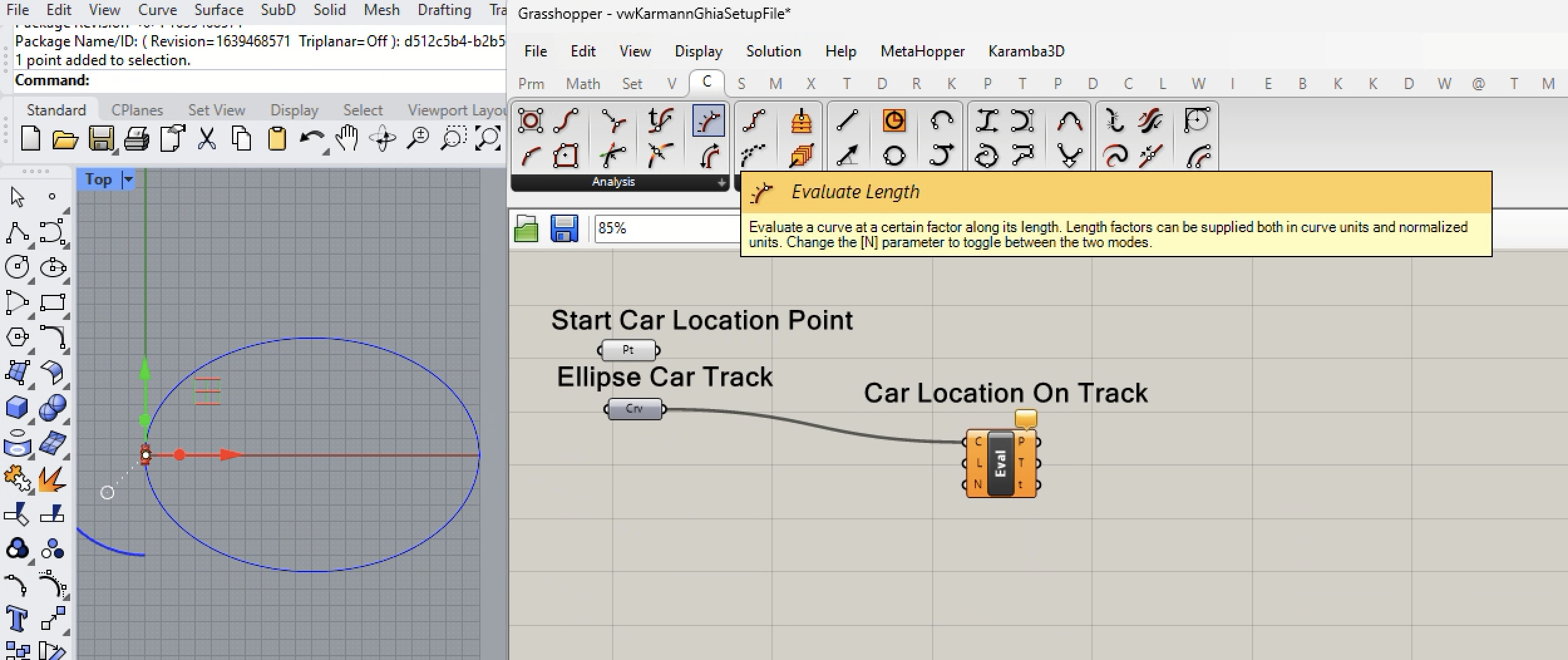Select the Explode tool icon

pos(53,479)
